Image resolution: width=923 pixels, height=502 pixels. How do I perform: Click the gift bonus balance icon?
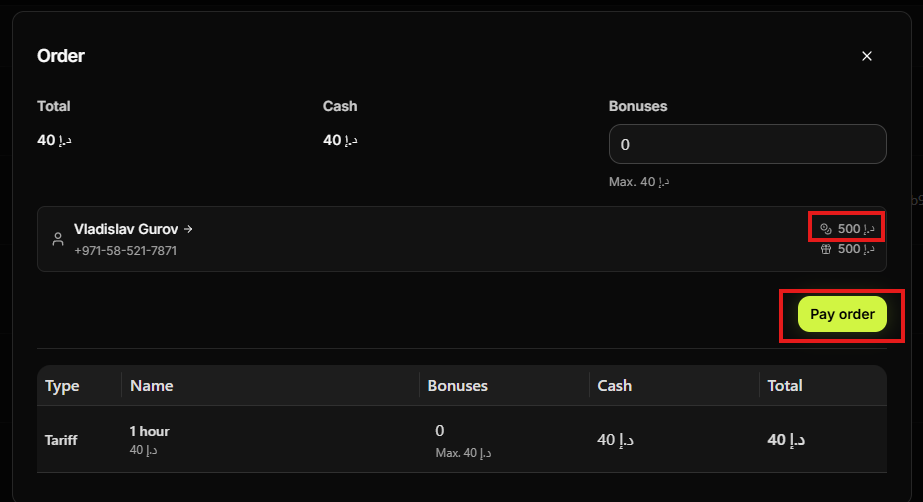pos(825,249)
